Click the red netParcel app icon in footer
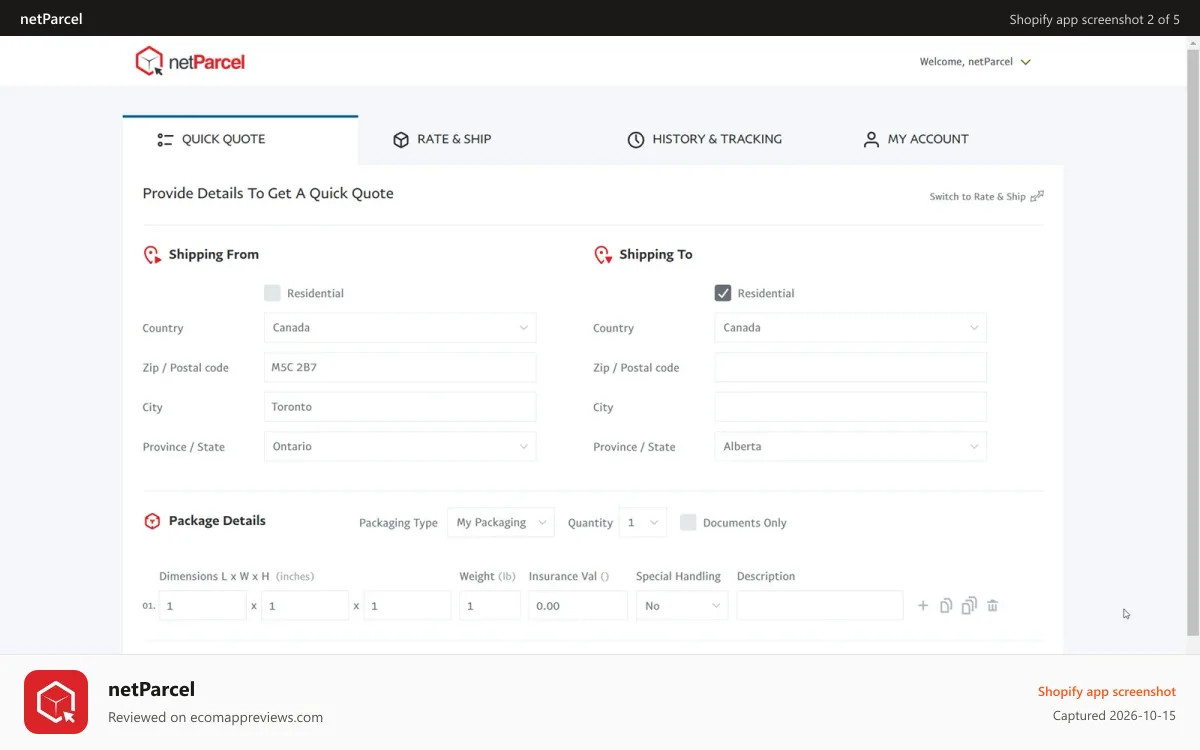 point(56,702)
